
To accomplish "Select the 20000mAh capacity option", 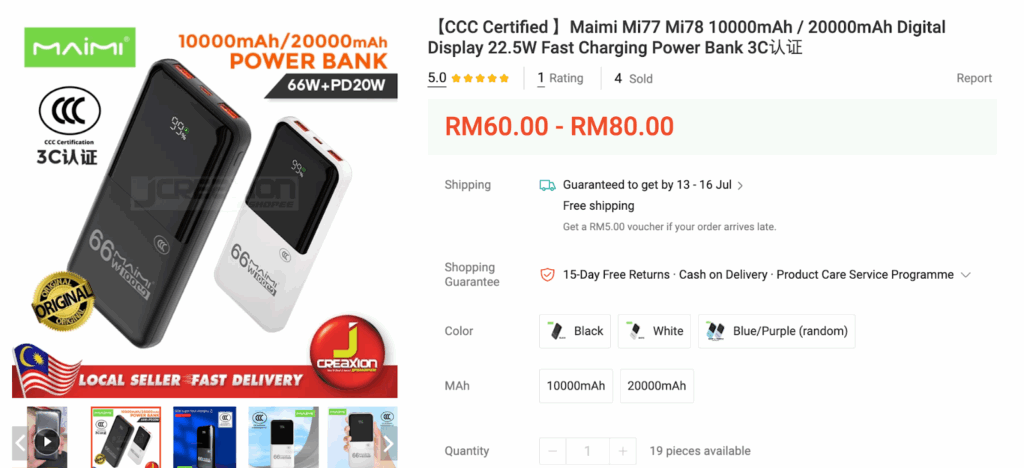I will pyautogui.click(x=656, y=386).
